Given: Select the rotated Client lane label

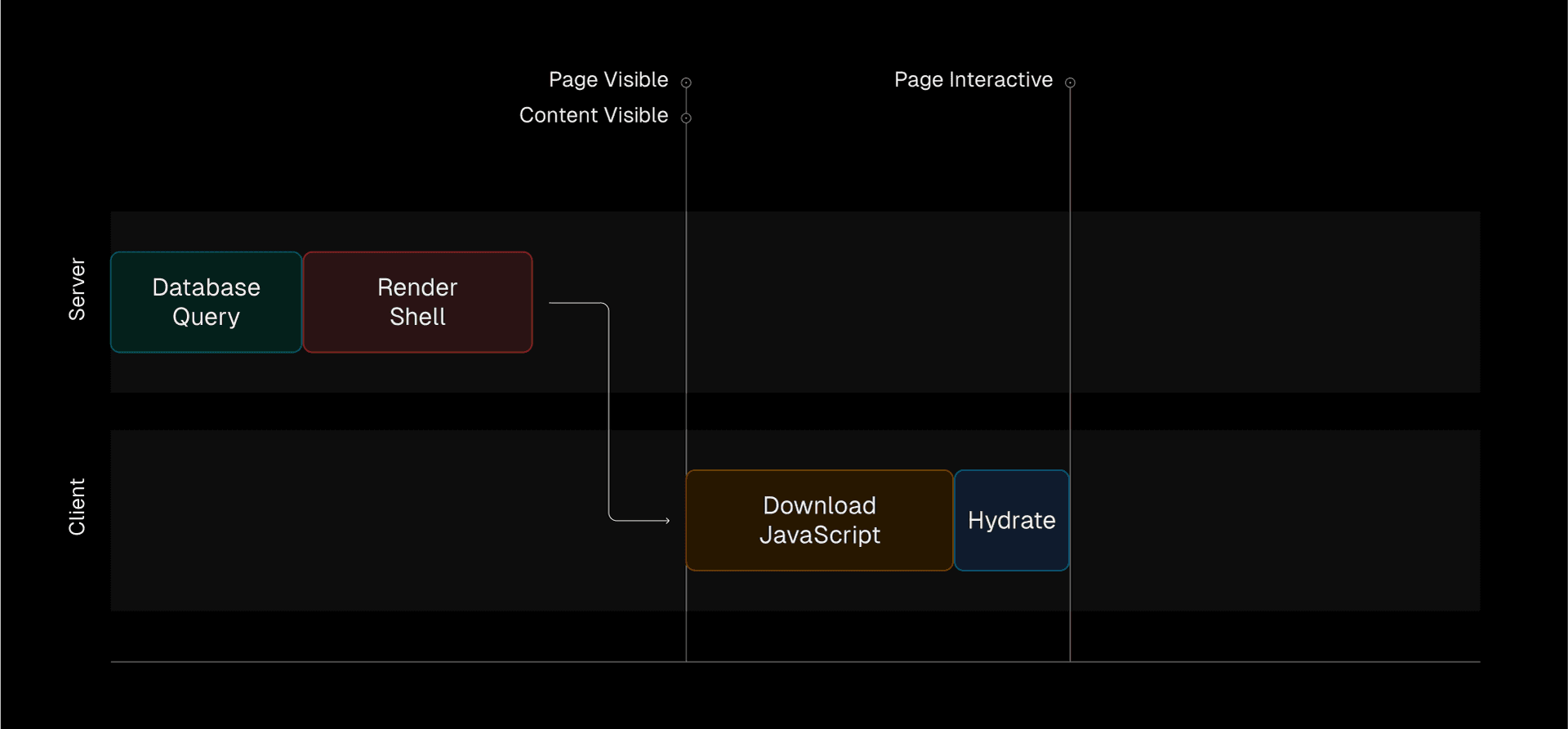Looking at the screenshot, I should [x=77, y=507].
